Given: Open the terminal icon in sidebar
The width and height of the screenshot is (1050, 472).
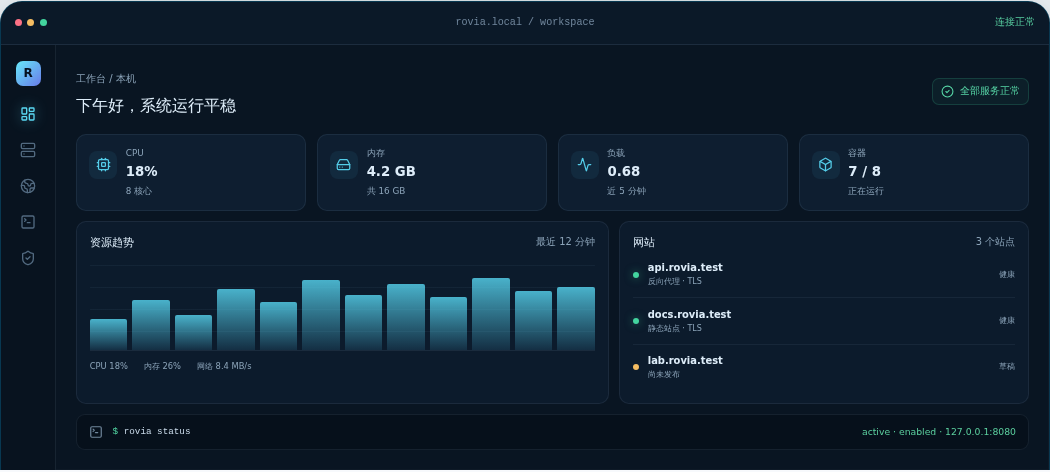Looking at the screenshot, I should (x=28, y=222).
